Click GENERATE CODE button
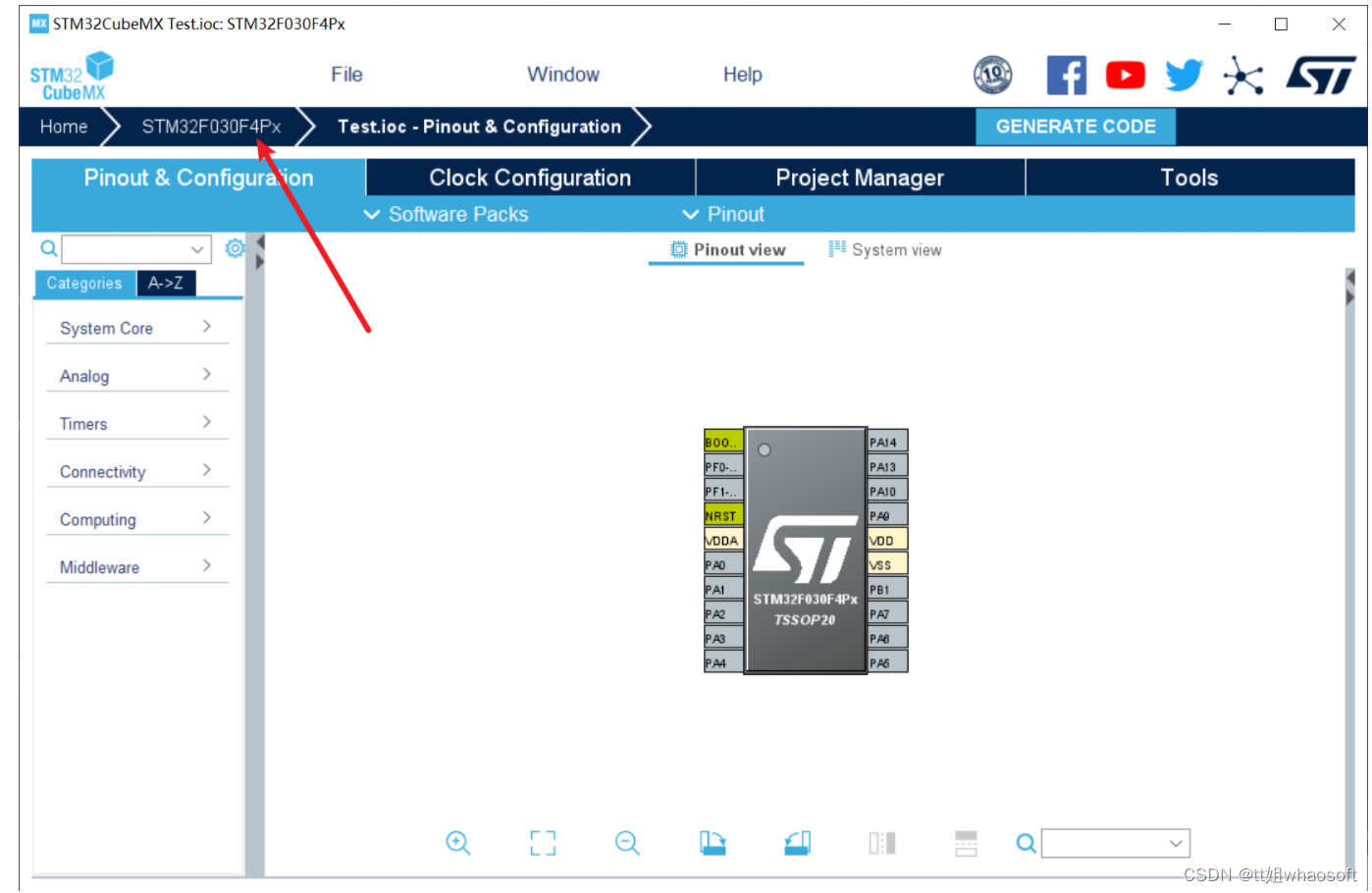The image size is (1372, 893). pos(1076,127)
